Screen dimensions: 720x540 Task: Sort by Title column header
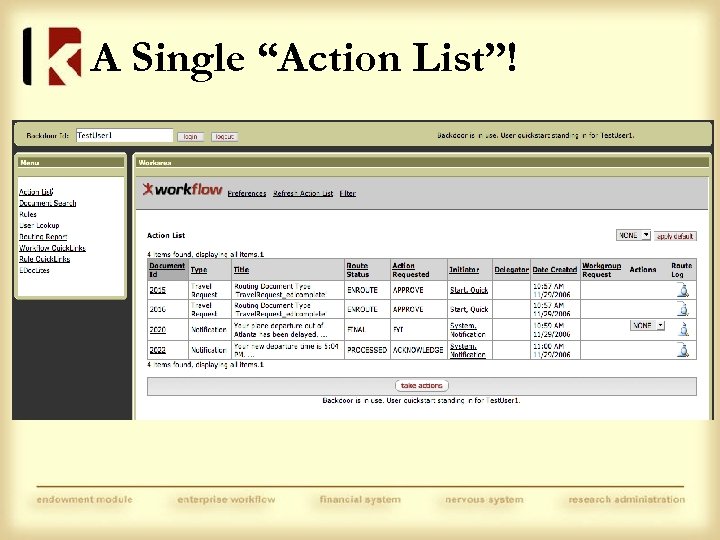pos(241,270)
